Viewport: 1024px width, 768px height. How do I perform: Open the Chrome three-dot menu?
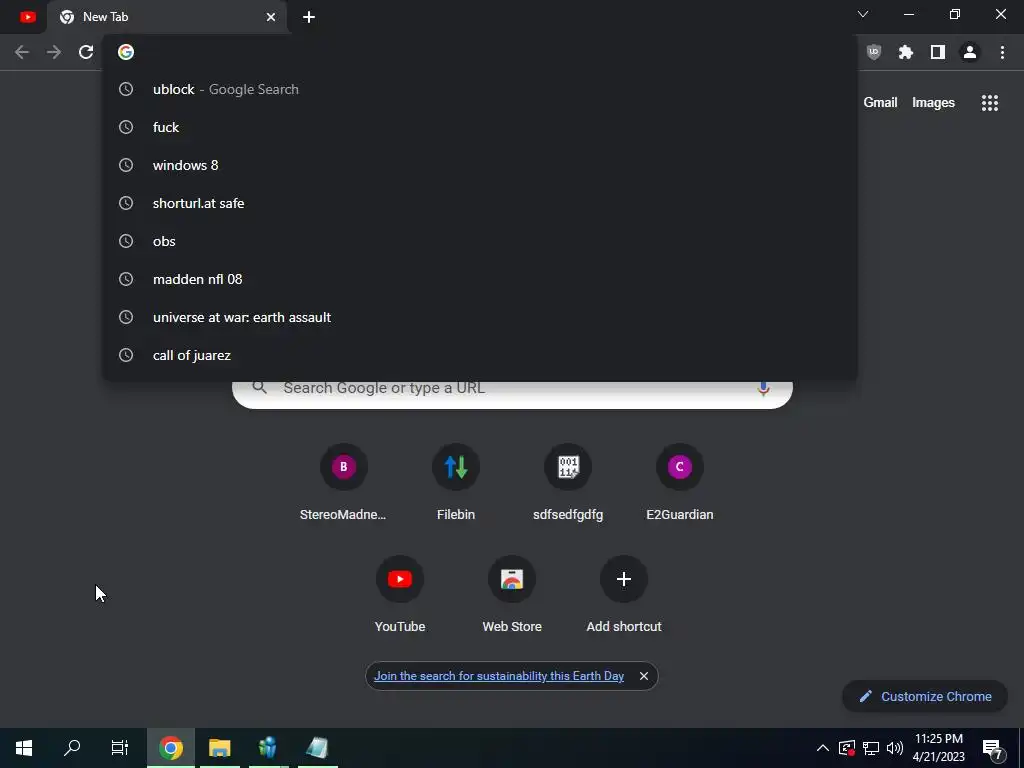point(1002,52)
